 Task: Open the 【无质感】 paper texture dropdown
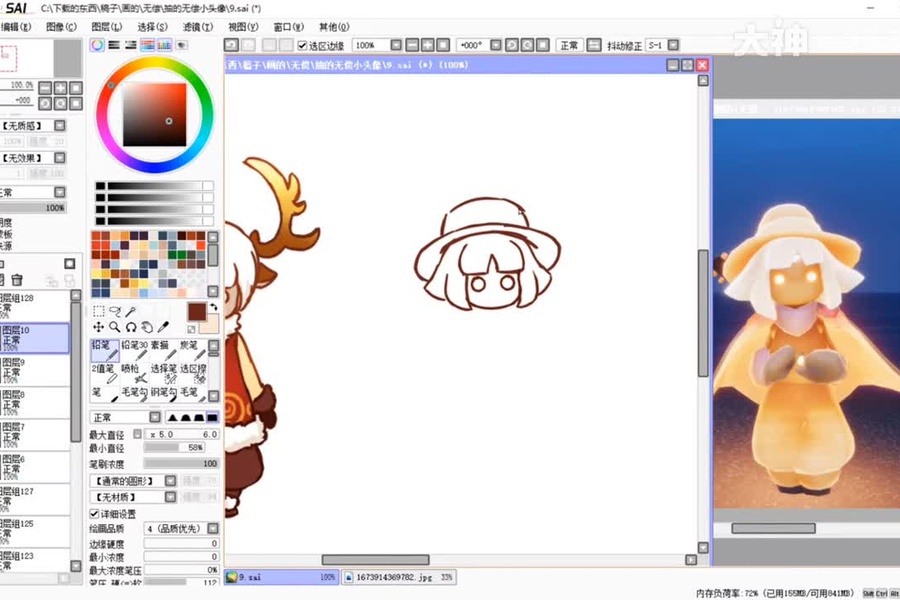click(60, 125)
